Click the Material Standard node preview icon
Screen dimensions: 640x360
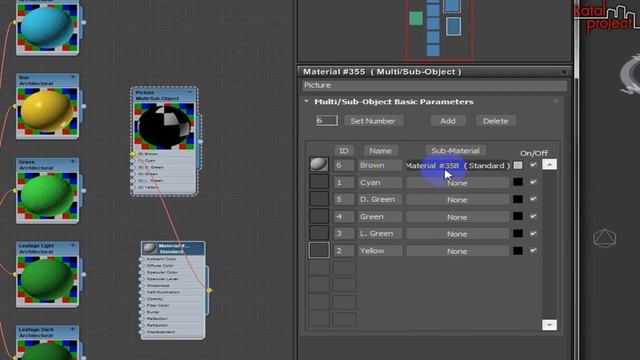click(150, 248)
